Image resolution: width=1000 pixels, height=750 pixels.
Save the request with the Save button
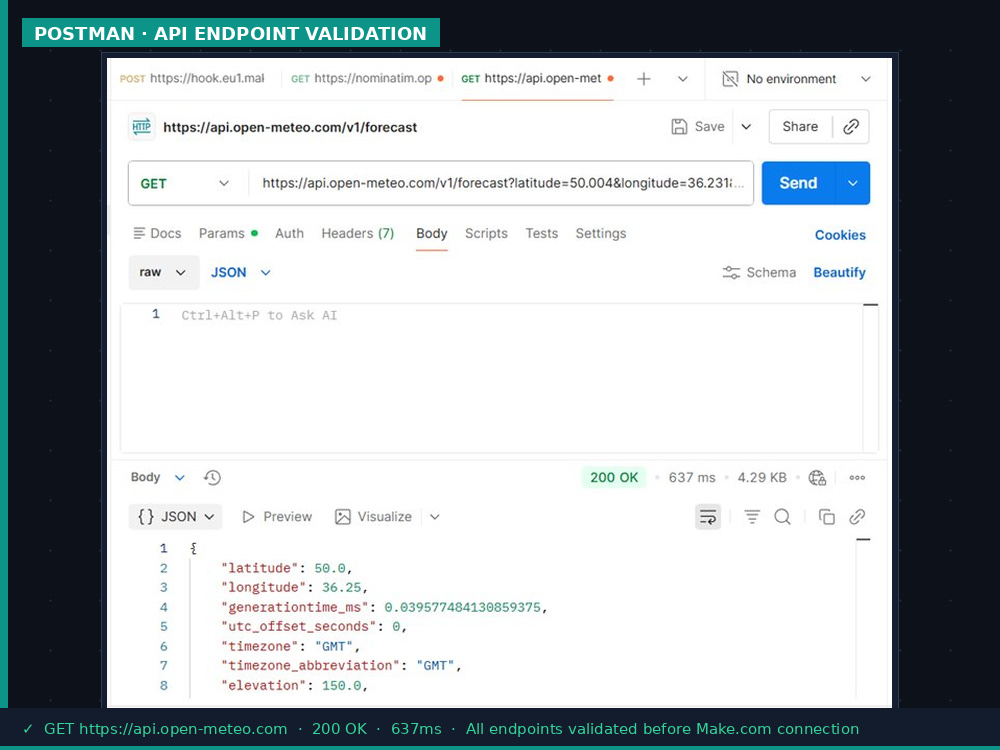click(x=698, y=126)
